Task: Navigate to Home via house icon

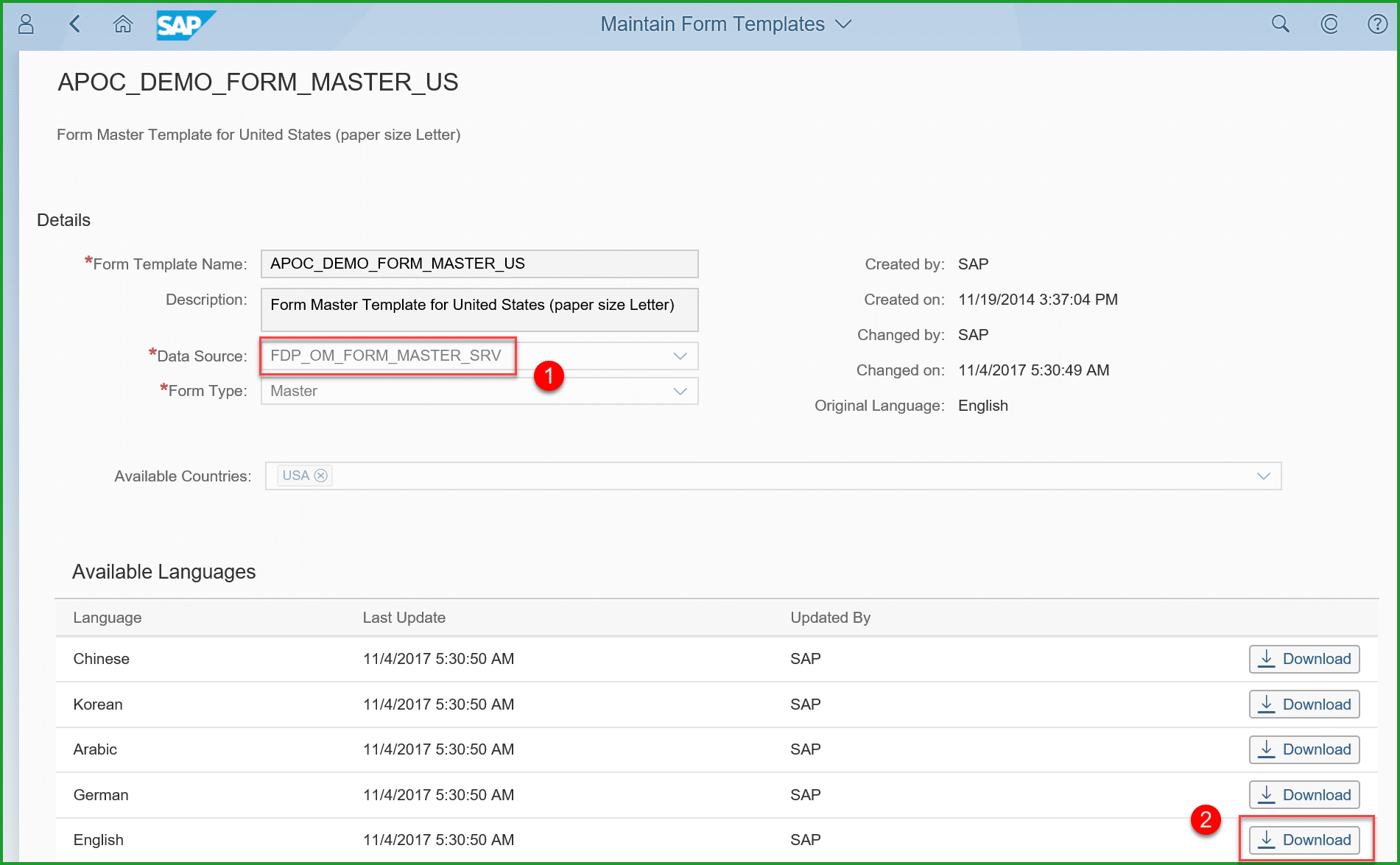Action: (x=123, y=24)
